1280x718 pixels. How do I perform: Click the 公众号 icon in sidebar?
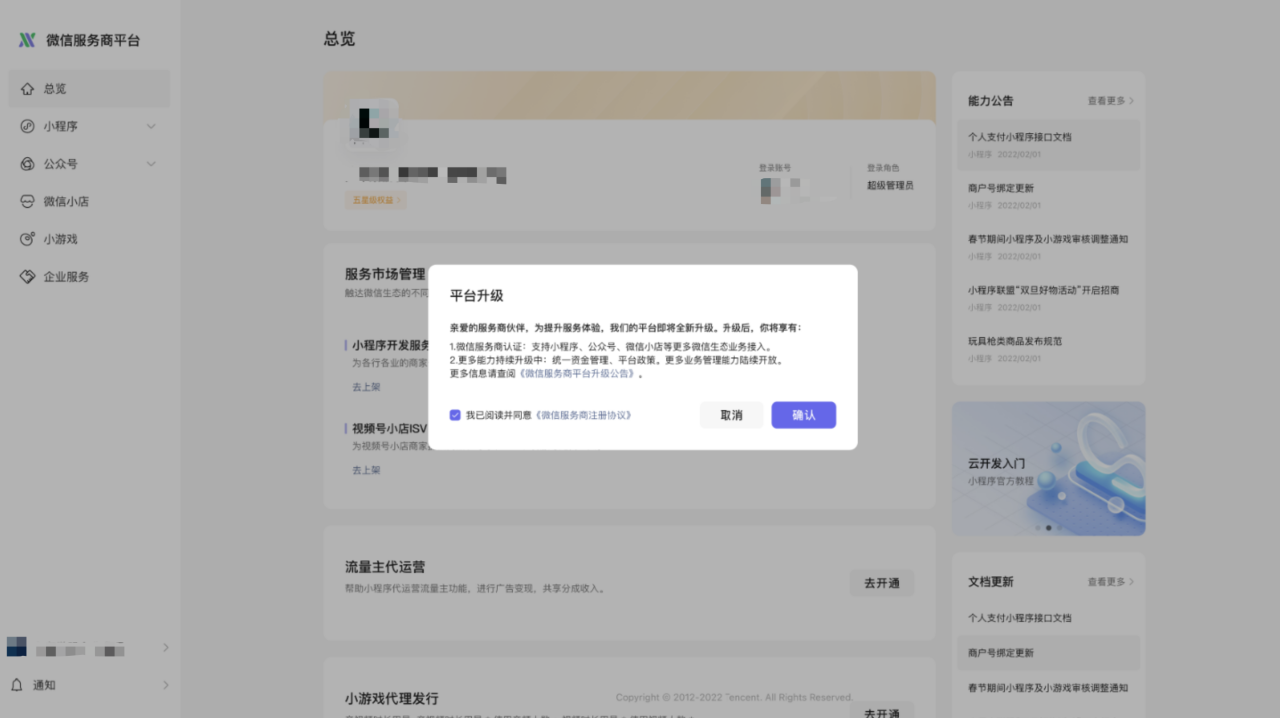[27, 164]
